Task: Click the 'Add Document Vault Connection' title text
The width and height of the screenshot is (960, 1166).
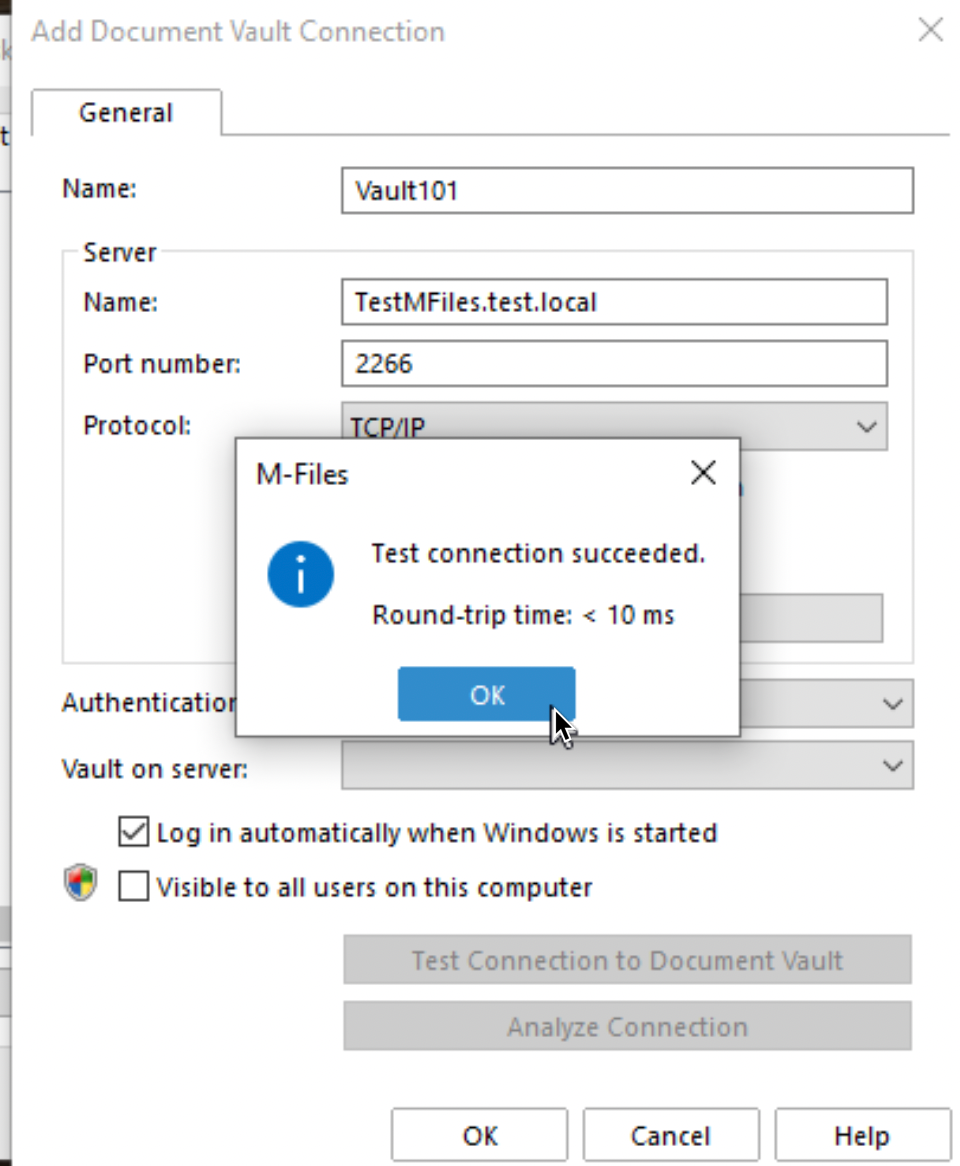Action: [238, 31]
